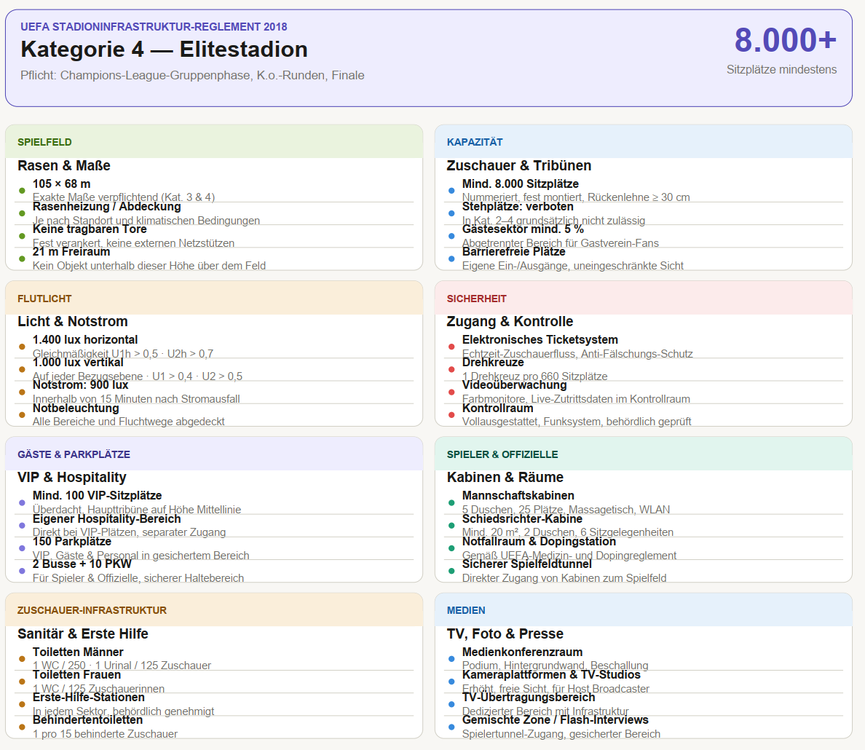
Task: Click 'Mind. 8.000 Sitzplätze' entry
Action: [520, 184]
